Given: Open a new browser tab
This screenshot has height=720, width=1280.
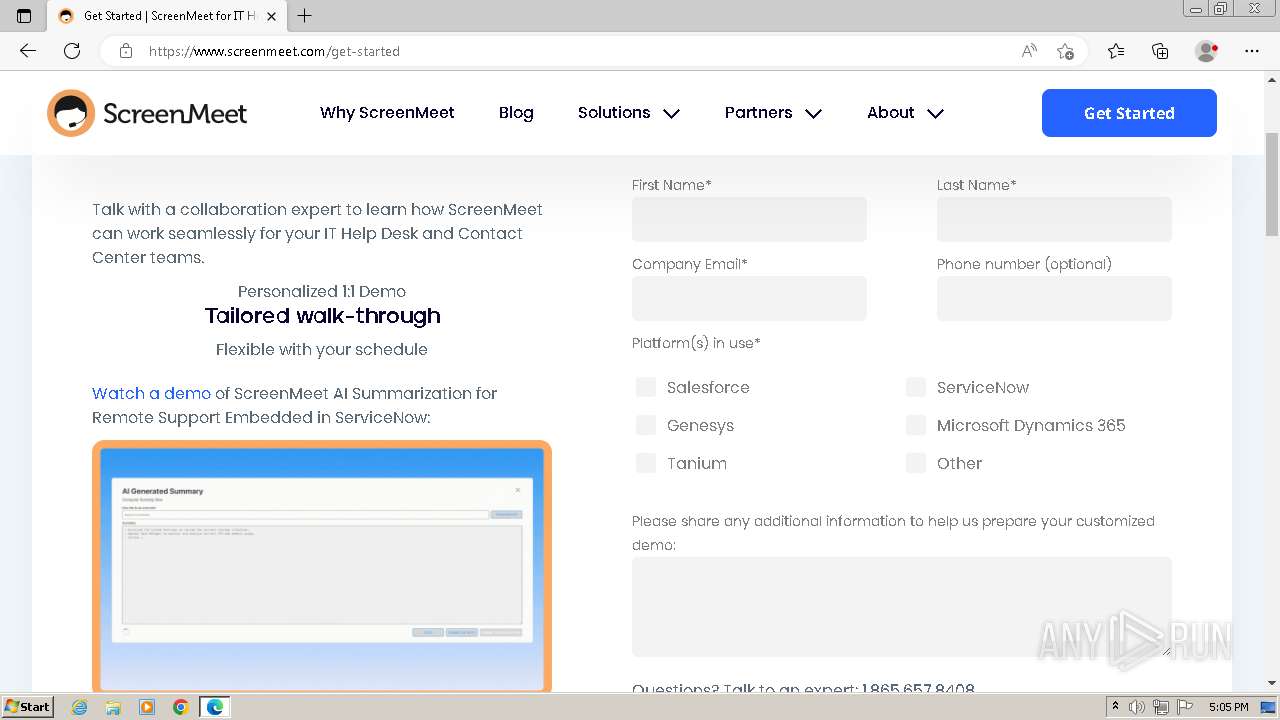Looking at the screenshot, I should (x=305, y=16).
